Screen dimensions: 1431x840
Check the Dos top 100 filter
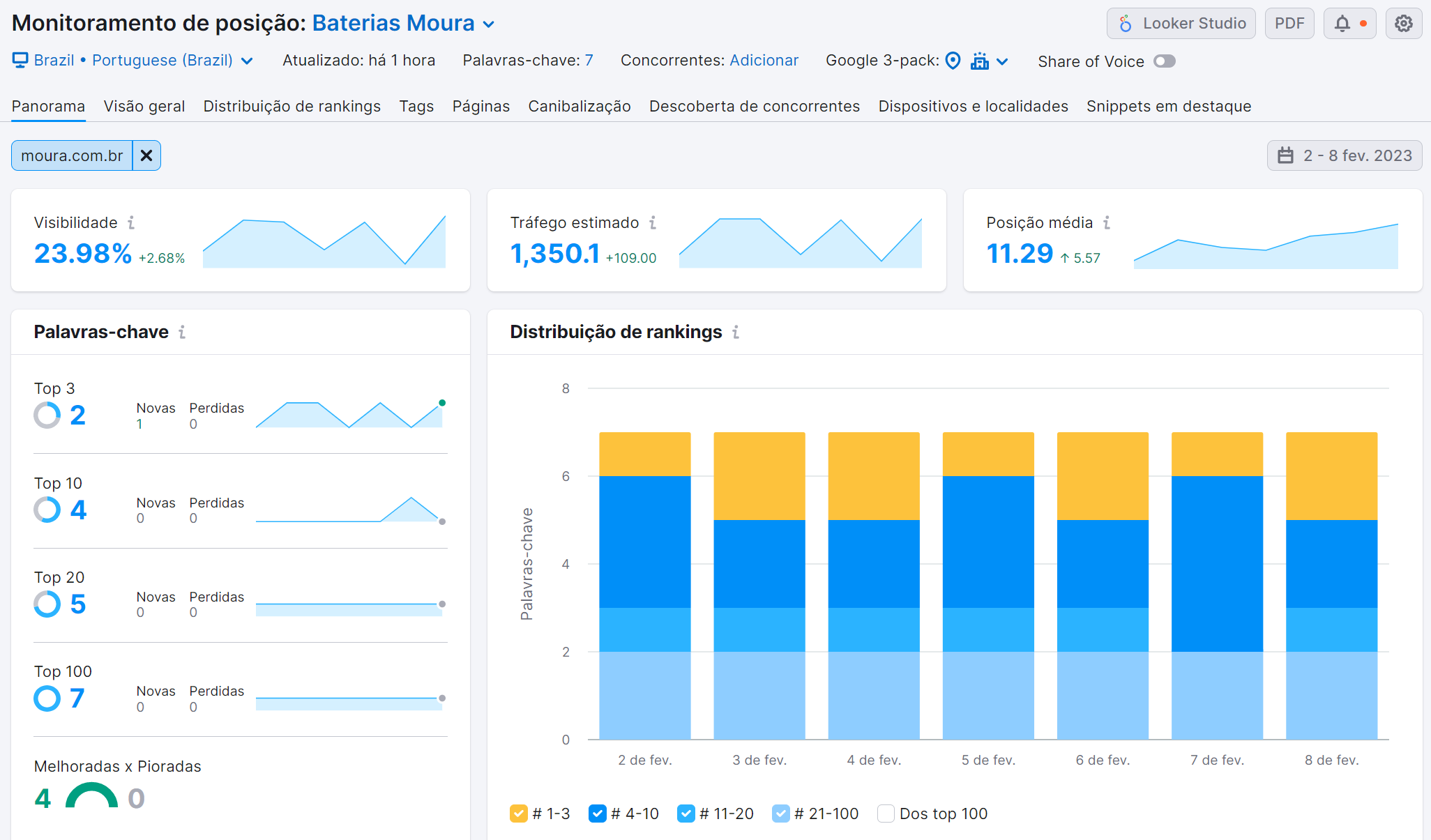coord(885,813)
